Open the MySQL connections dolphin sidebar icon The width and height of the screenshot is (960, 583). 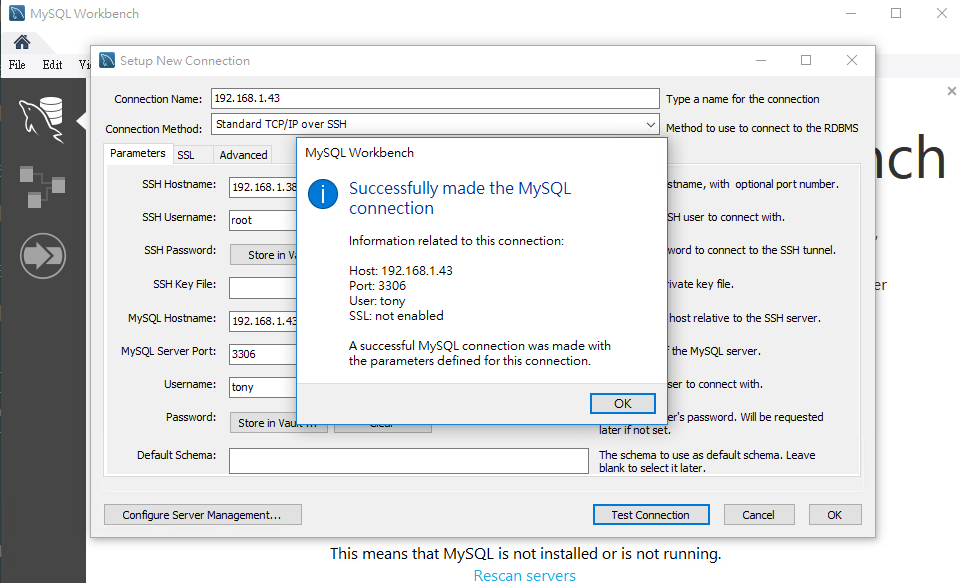point(42,119)
